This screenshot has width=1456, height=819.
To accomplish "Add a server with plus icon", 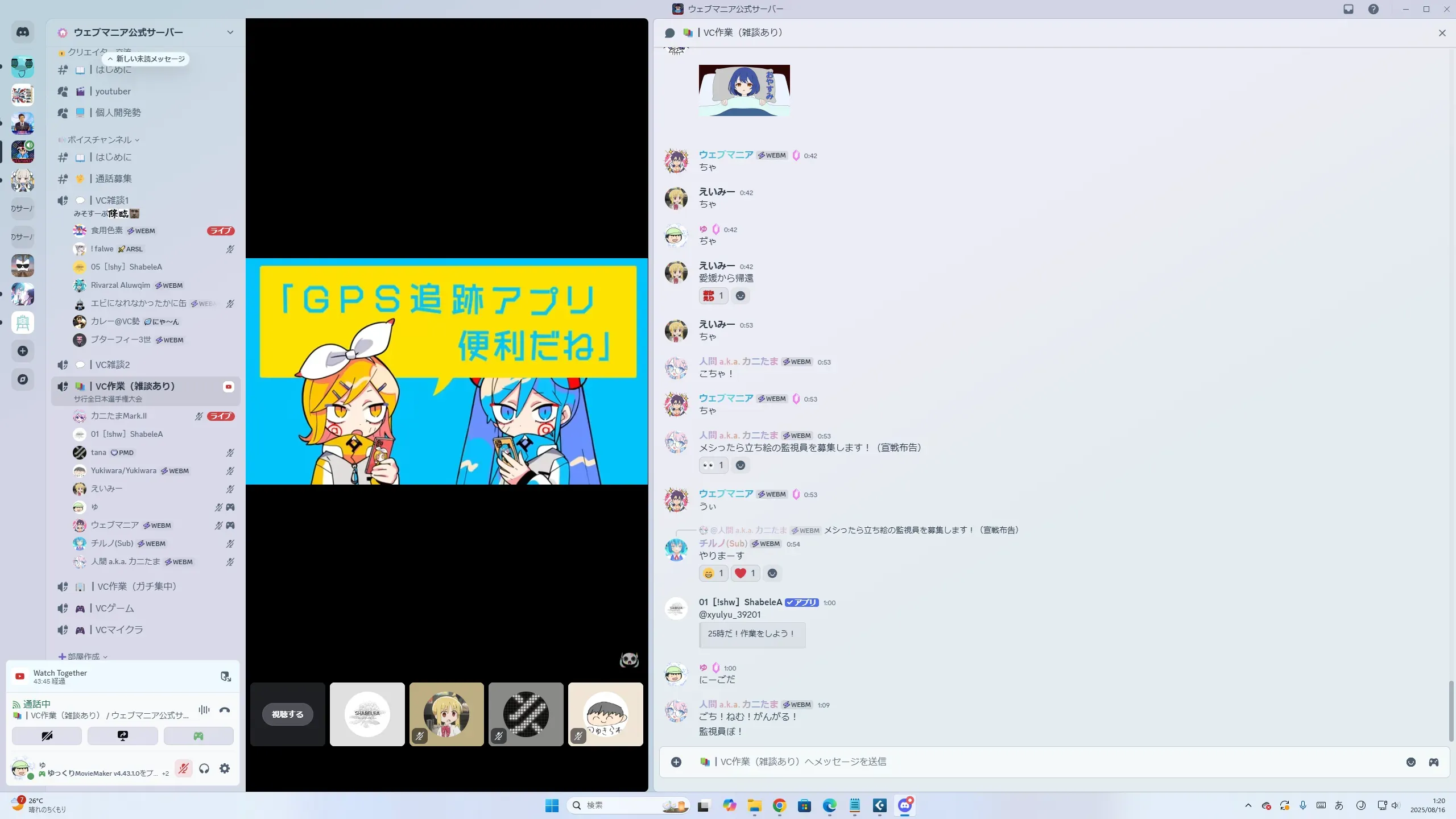I will pyautogui.click(x=23, y=351).
